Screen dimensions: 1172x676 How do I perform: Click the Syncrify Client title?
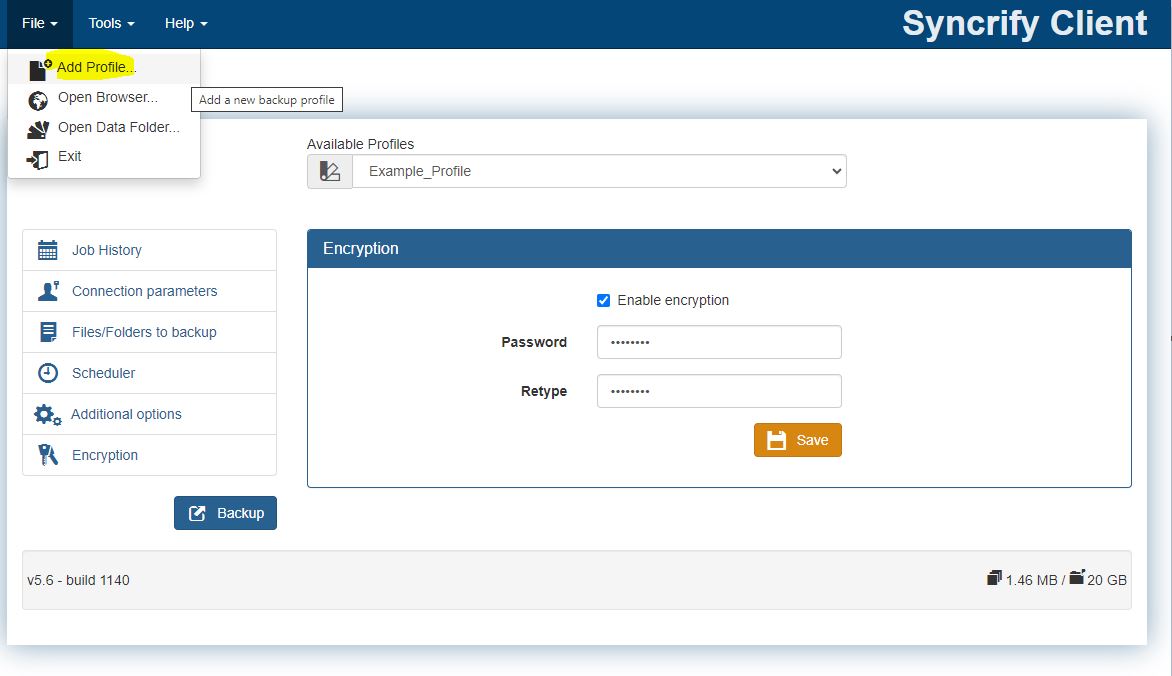pos(1024,23)
